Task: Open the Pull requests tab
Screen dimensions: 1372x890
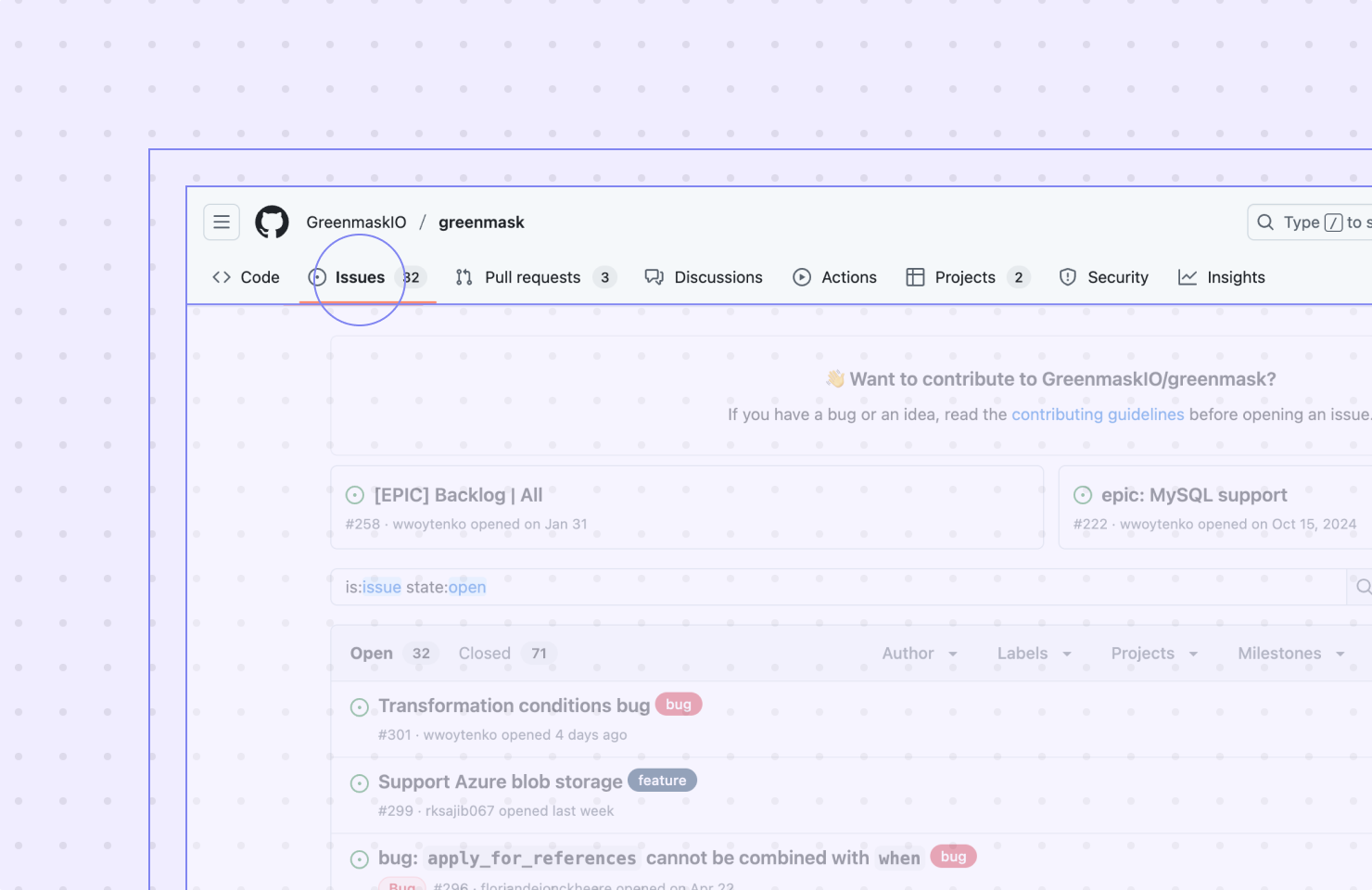Action: (x=536, y=277)
